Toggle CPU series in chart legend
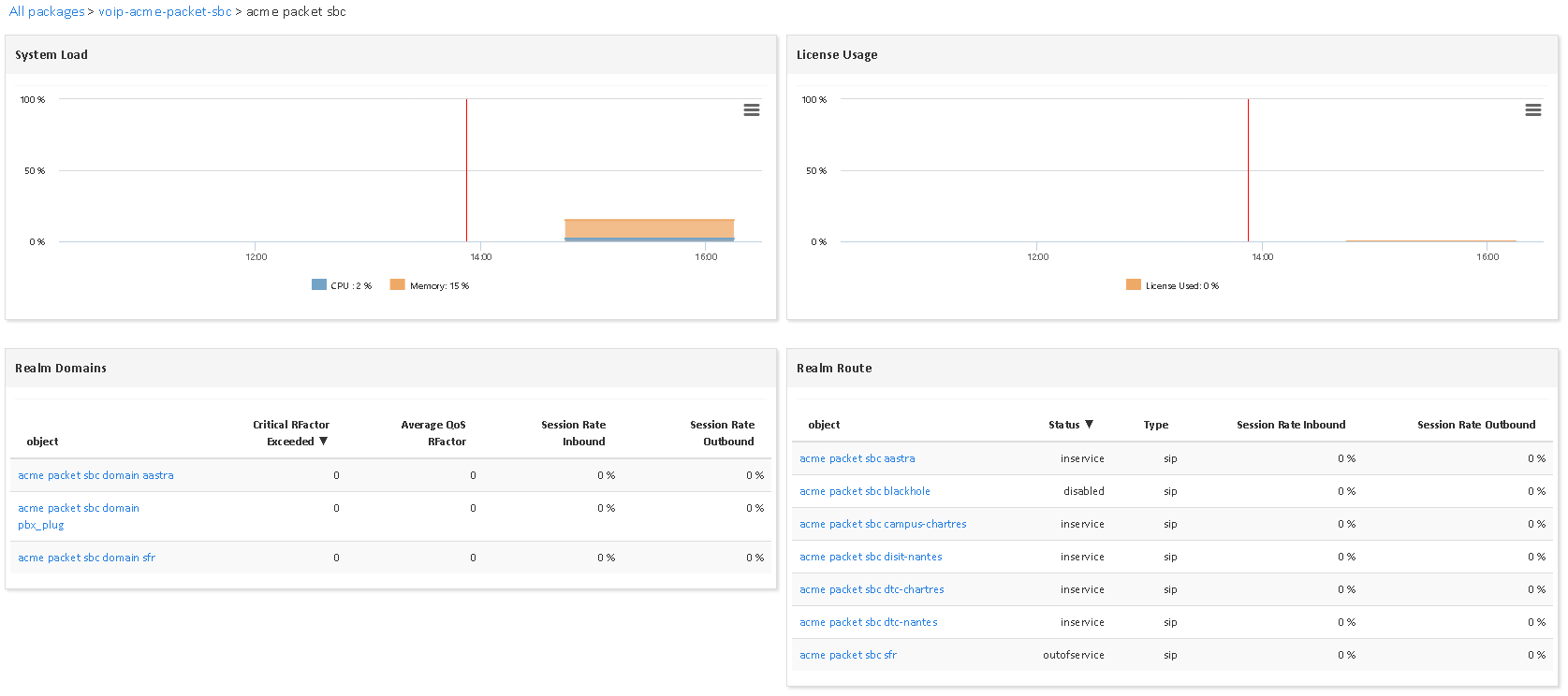This screenshot has height=696, width=1568. coord(342,285)
